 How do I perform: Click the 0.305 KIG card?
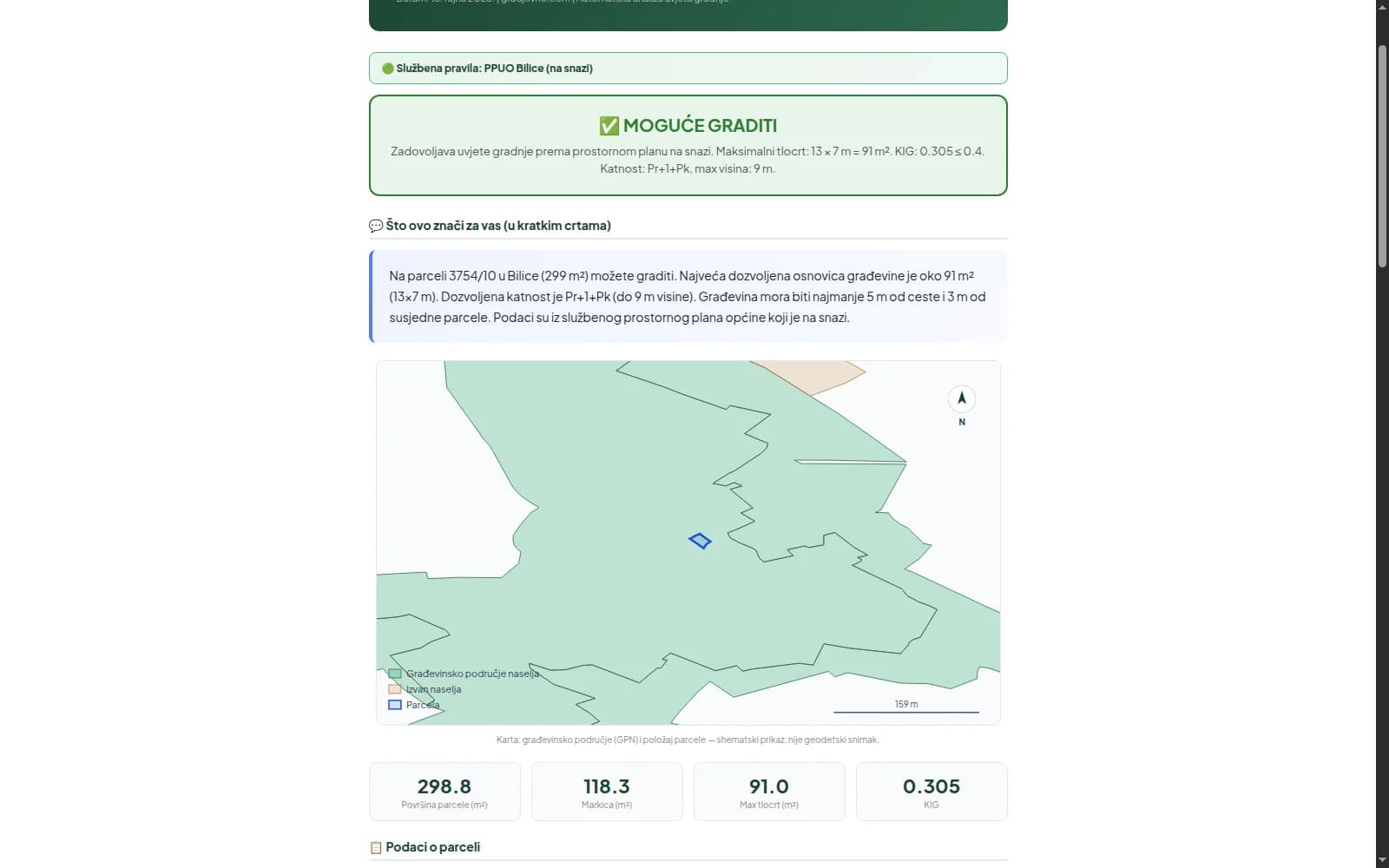pyautogui.click(x=931, y=792)
